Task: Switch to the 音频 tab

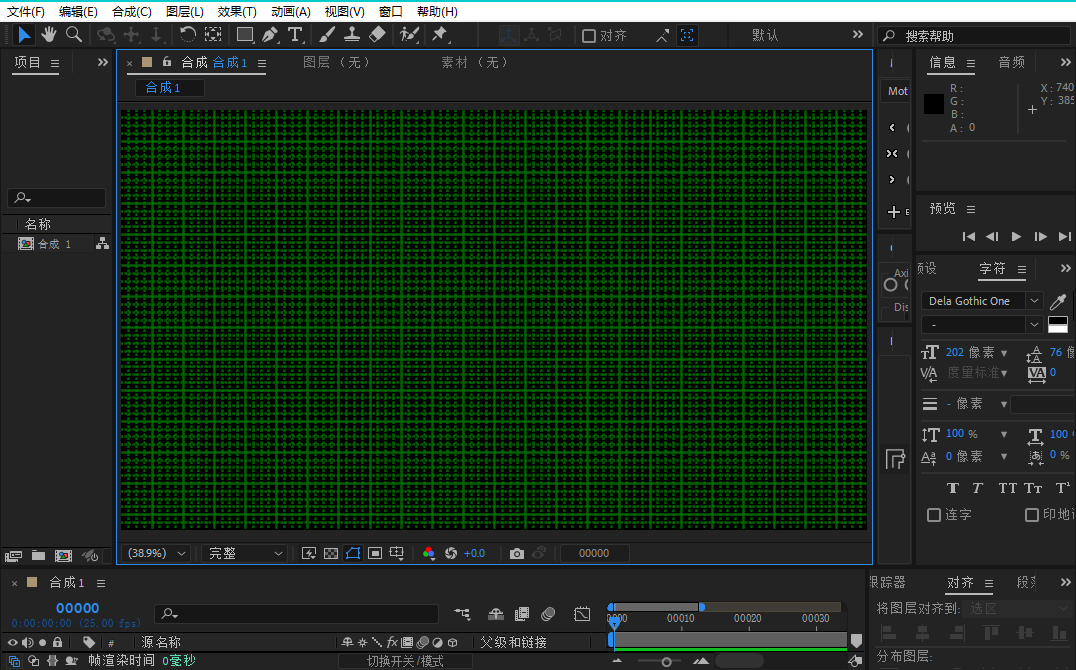Action: (1011, 62)
